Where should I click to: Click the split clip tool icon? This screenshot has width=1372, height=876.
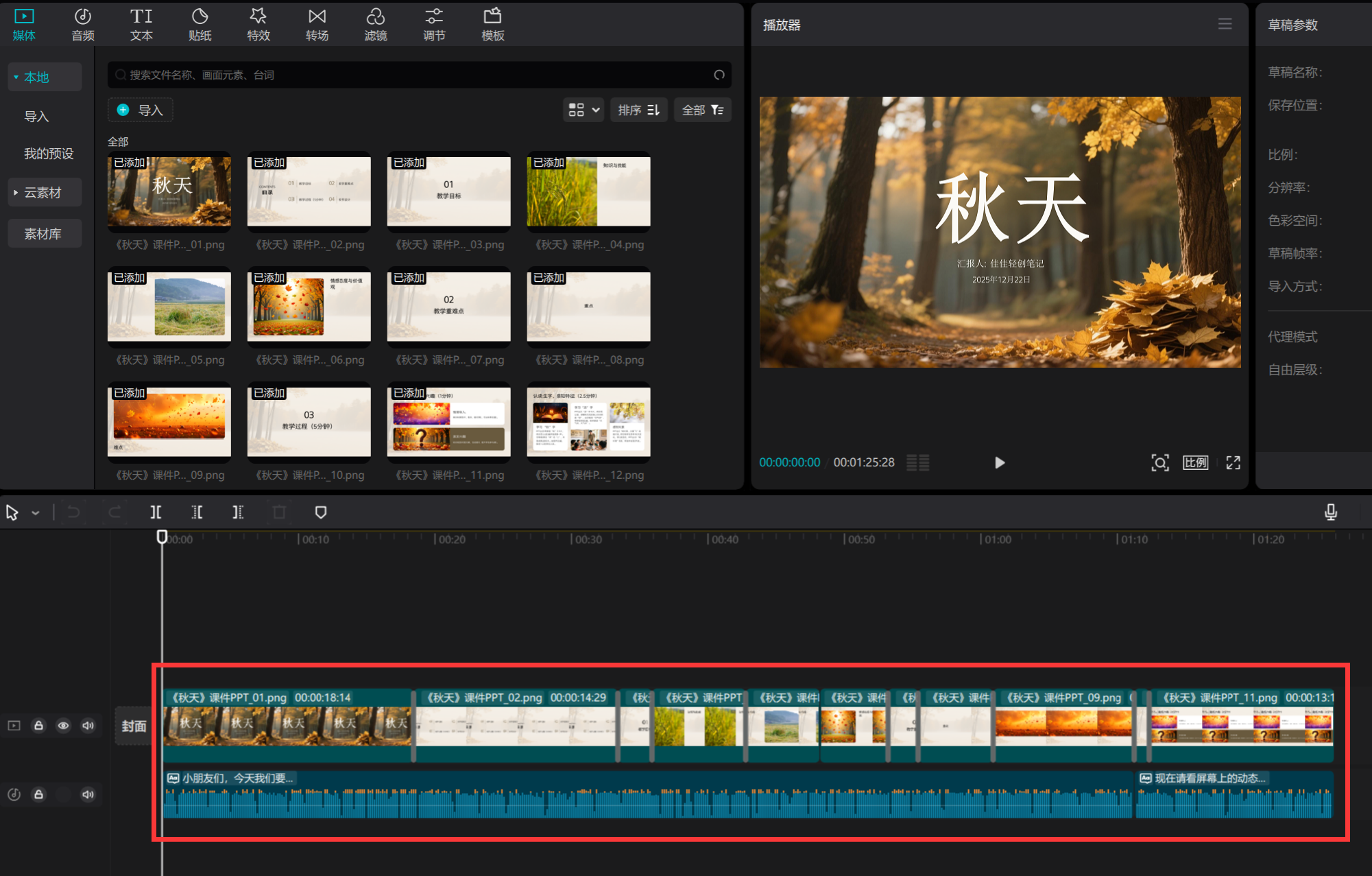[156, 512]
